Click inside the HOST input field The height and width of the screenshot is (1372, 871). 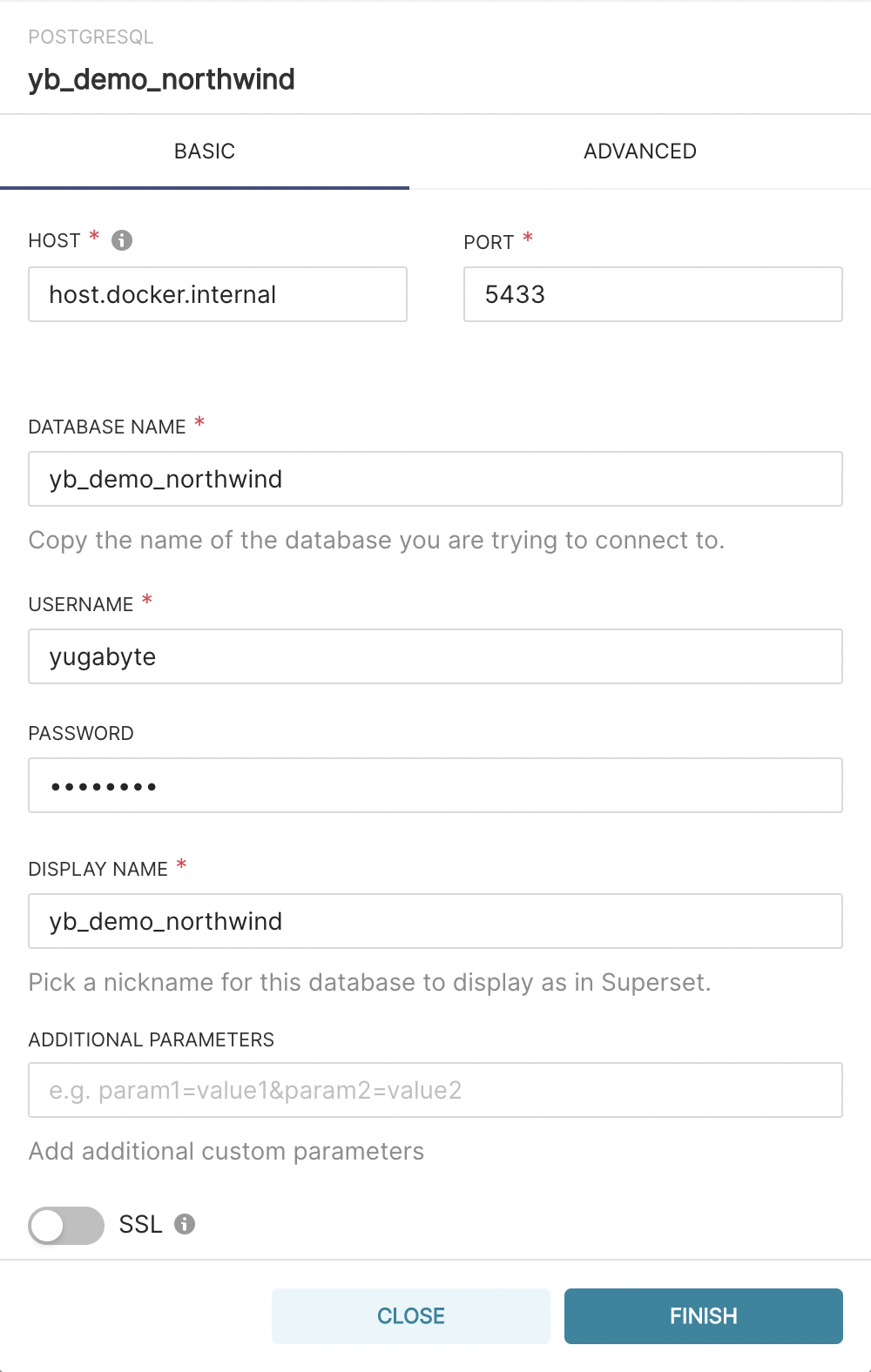point(217,294)
